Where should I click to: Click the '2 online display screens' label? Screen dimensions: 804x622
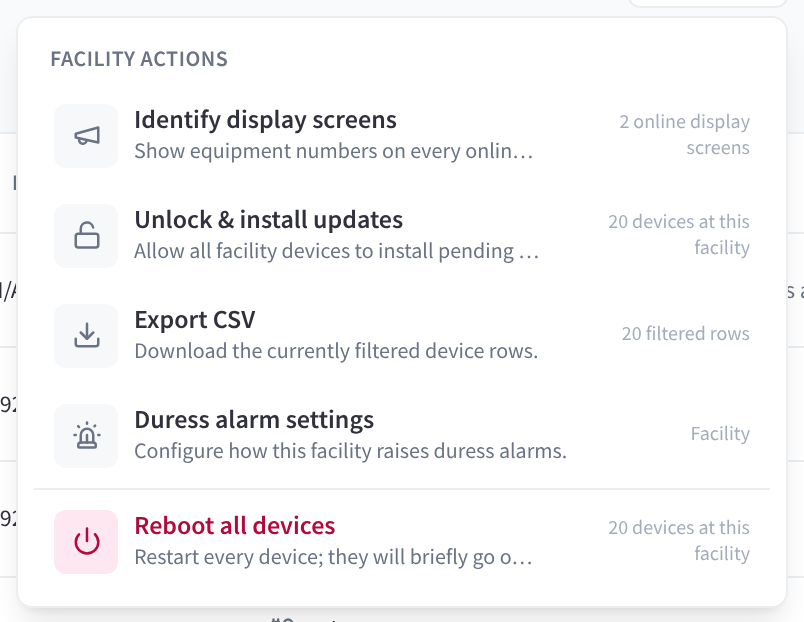point(685,134)
